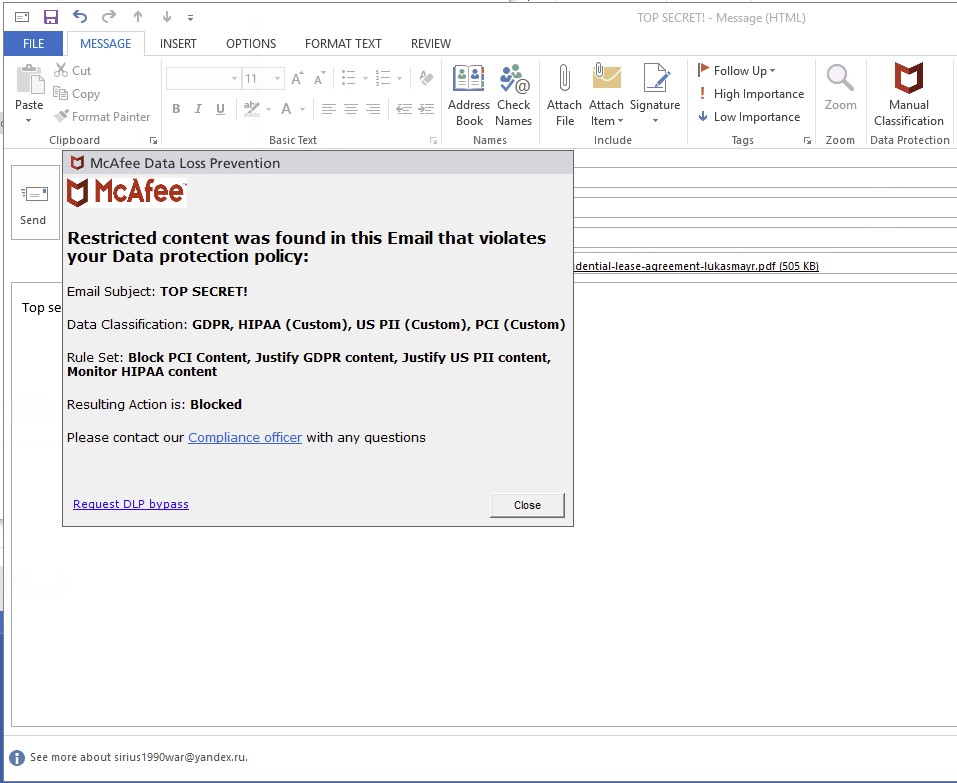This screenshot has height=783, width=957.
Task: Switch to the INSERT tab
Action: (x=178, y=44)
